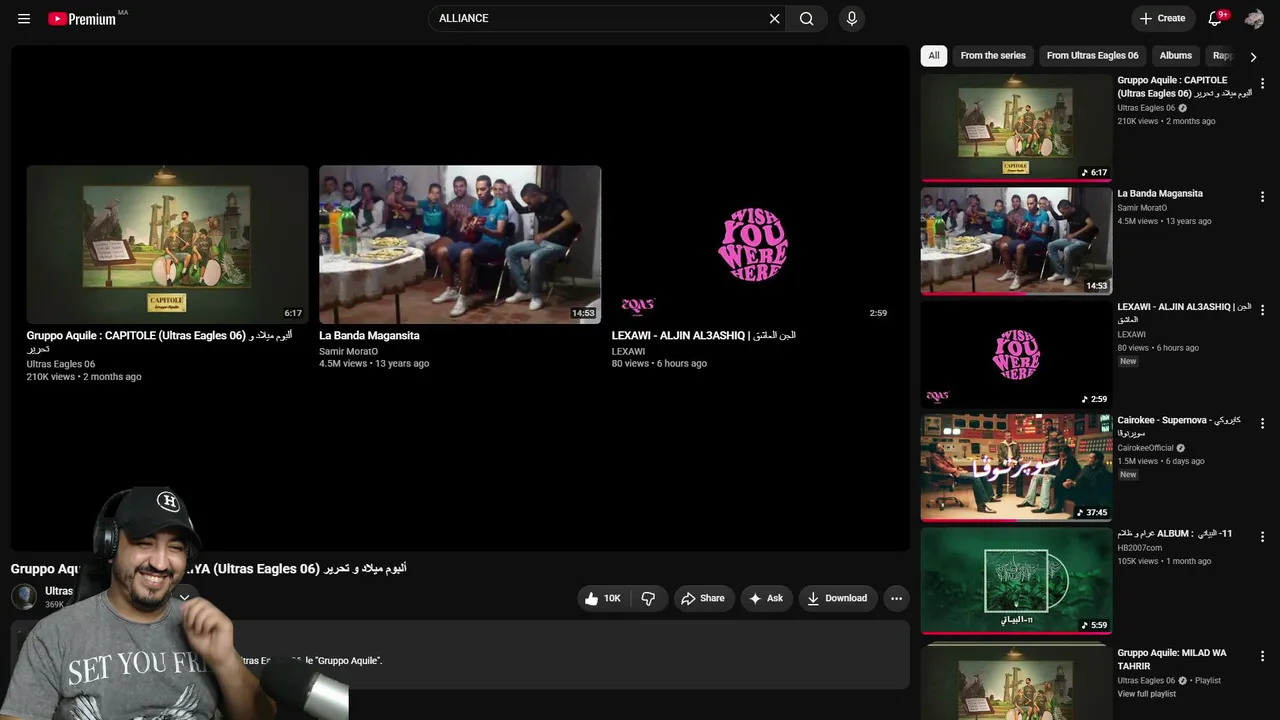Image resolution: width=1280 pixels, height=720 pixels.
Task: Open sidebar green album thumbnail 5:59
Action: point(1016,581)
